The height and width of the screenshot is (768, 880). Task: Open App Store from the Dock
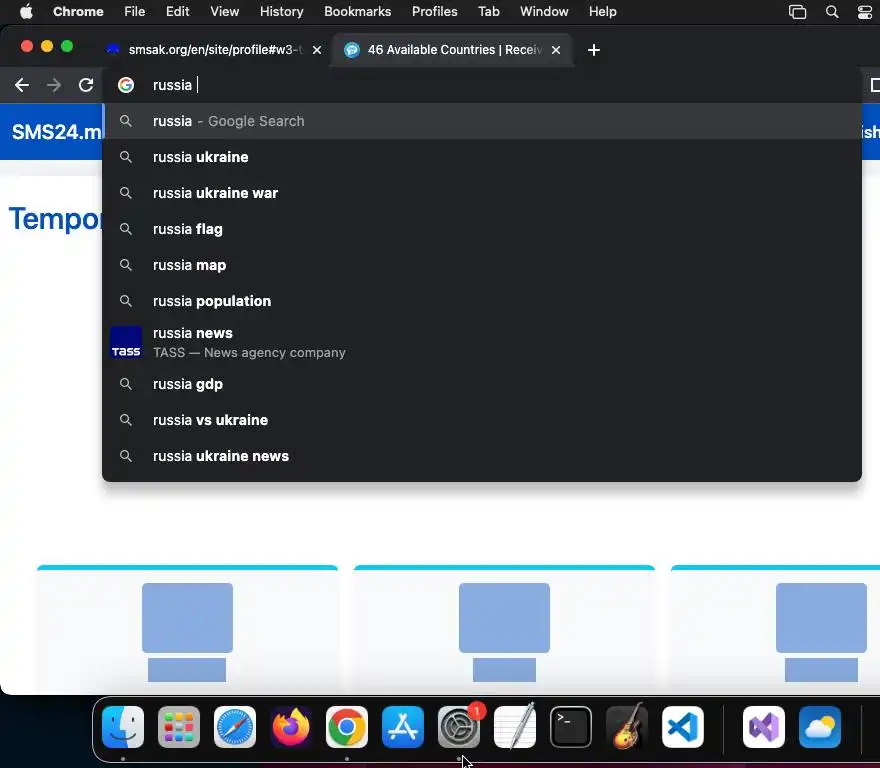tap(403, 727)
